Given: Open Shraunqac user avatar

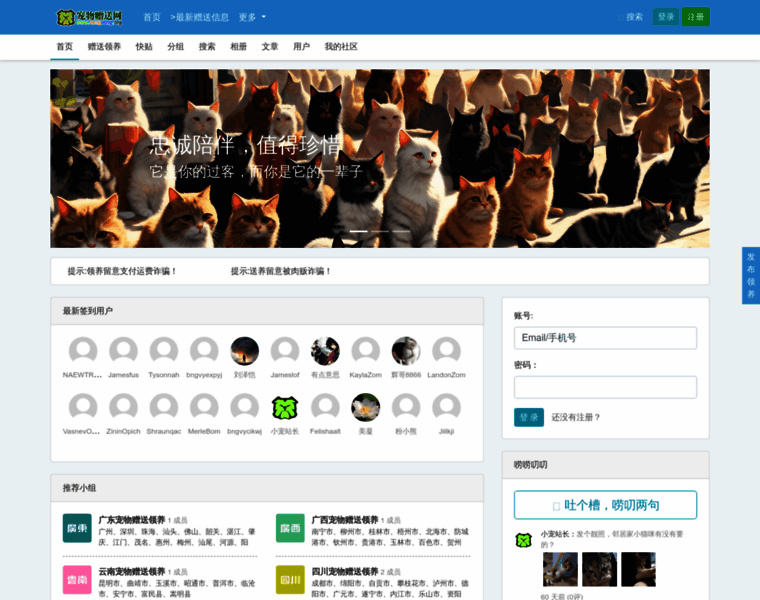Looking at the screenshot, I should pyautogui.click(x=164, y=408).
